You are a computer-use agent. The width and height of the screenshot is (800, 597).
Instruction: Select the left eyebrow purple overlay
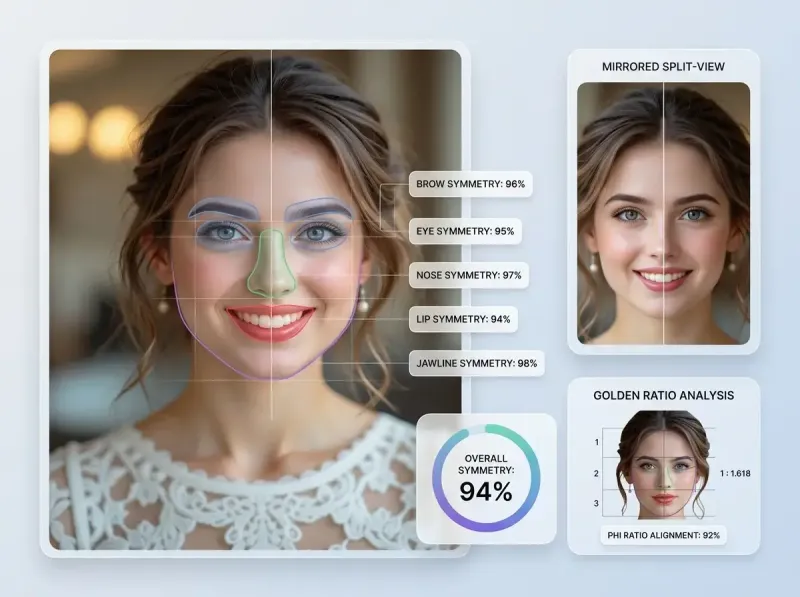tap(220, 209)
